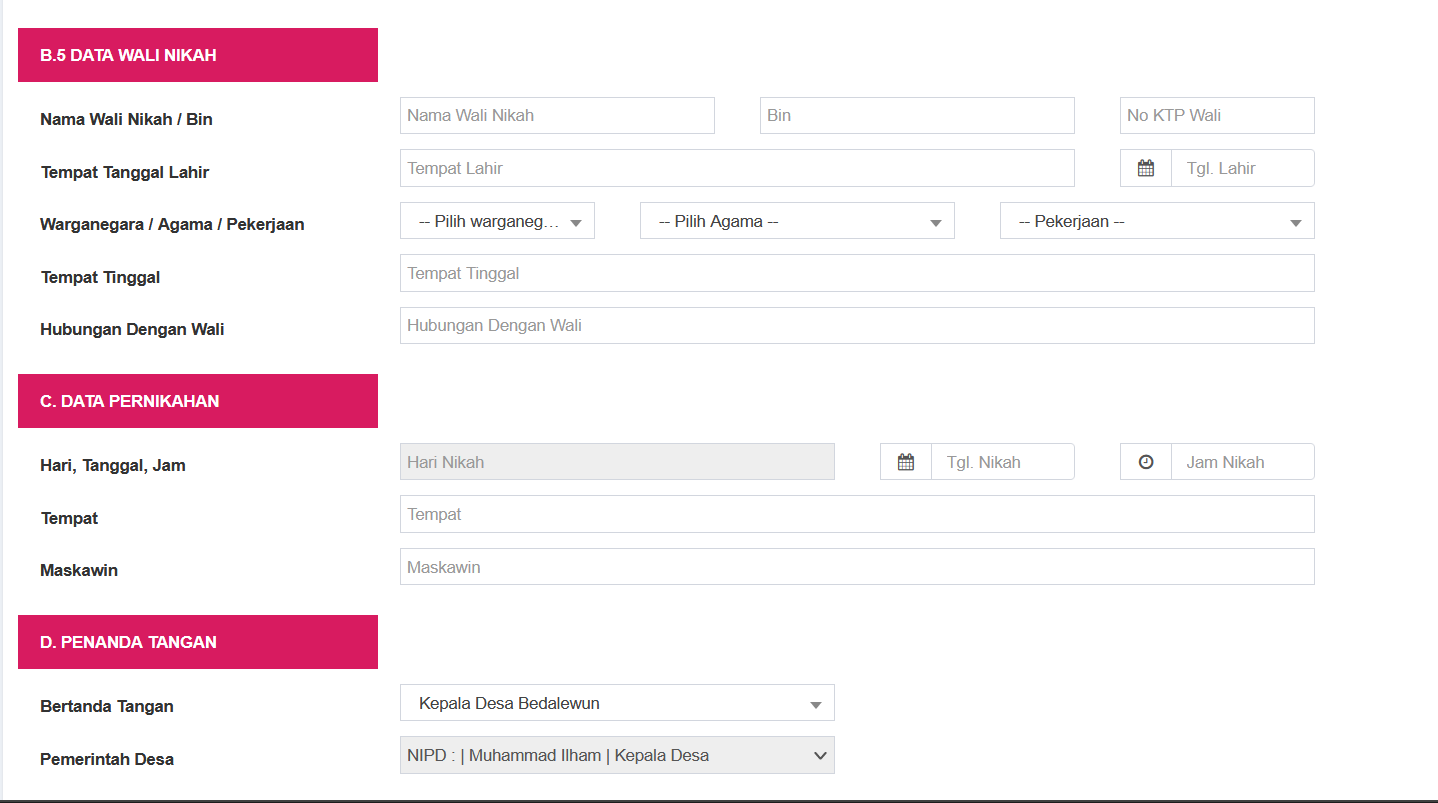1438x803 pixels.
Task: Click the Maskawin input field
Action: [x=857, y=566]
